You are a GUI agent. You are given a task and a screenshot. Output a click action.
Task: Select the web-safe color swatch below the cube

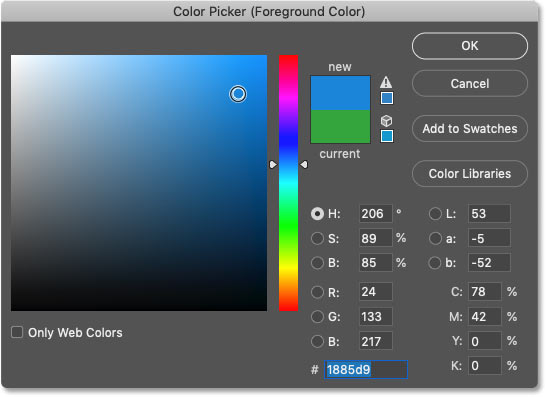point(387,136)
